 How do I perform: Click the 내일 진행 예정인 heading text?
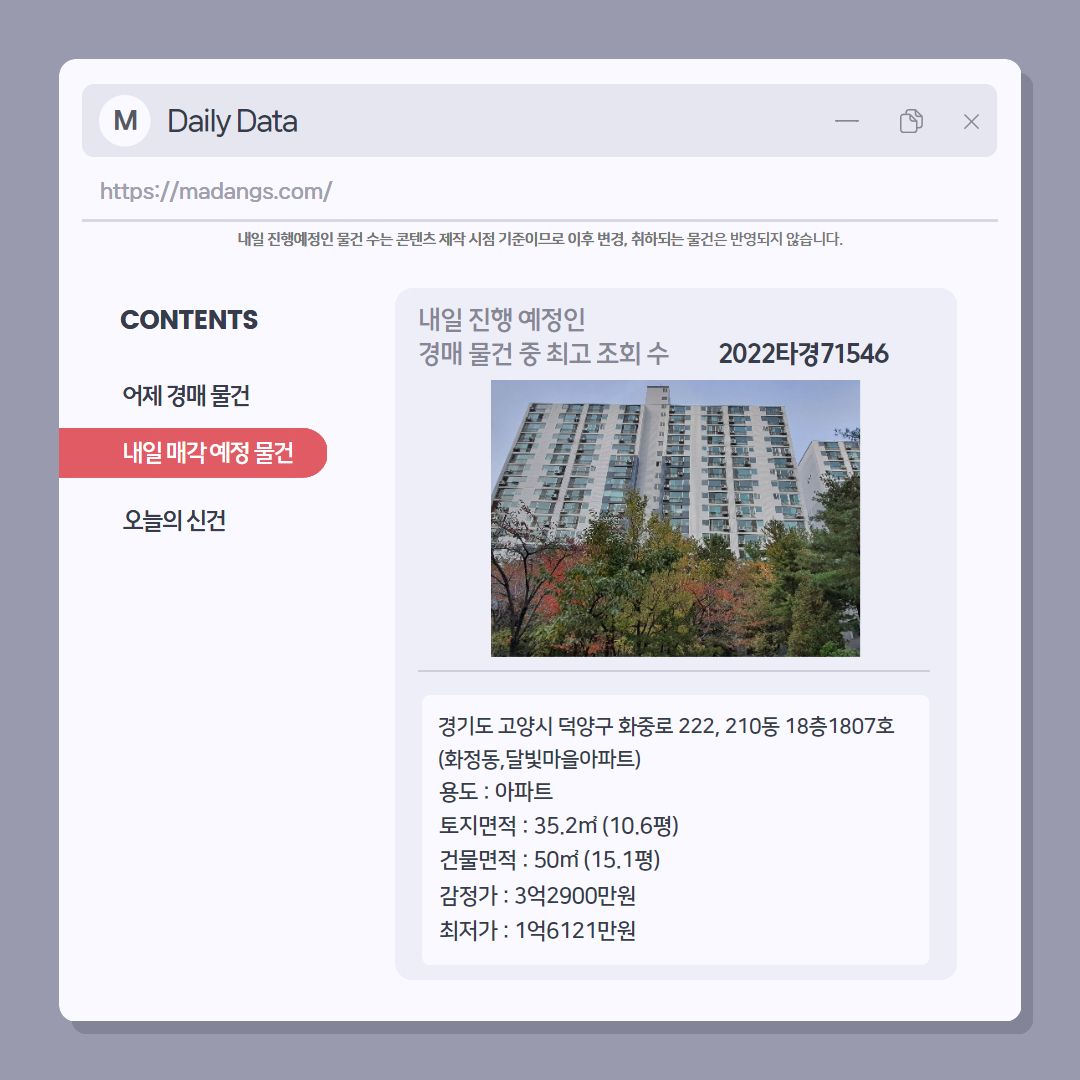501,319
